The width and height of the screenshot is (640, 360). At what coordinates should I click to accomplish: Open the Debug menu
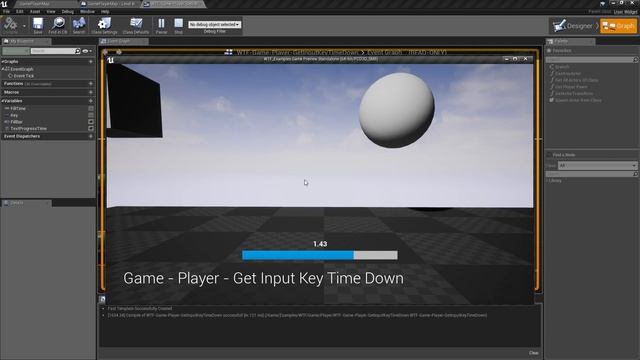pos(68,11)
